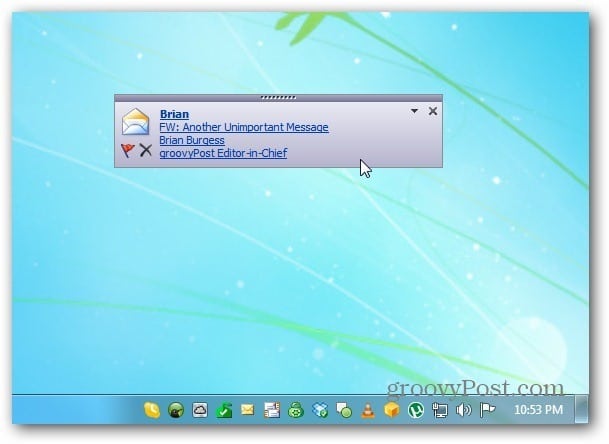This screenshot has width=609, height=444.
Task: Open the Outlook new mail envelope tray icon
Action: [x=247, y=409]
